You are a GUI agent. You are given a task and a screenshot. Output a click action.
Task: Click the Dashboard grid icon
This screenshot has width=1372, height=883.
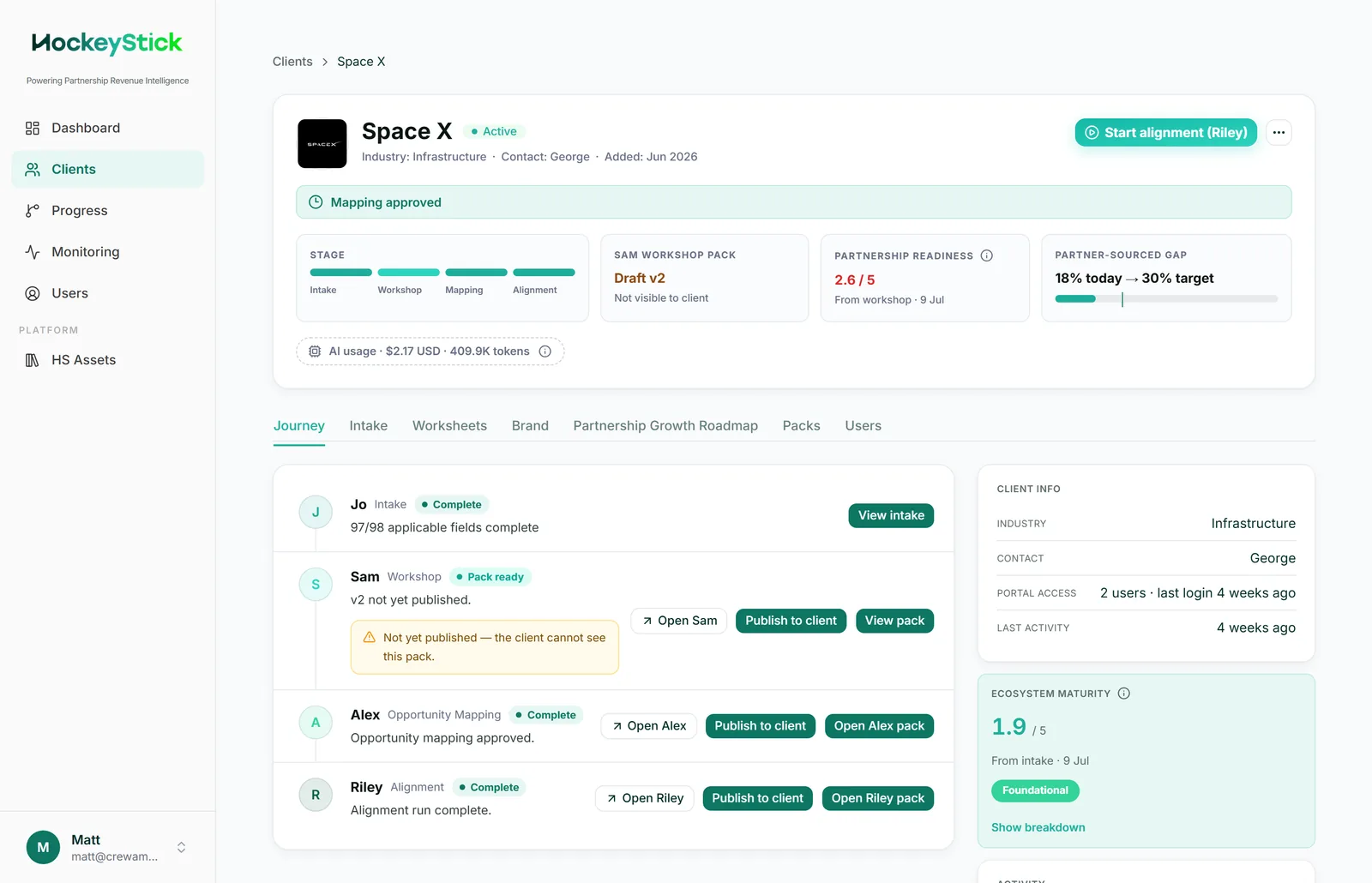point(33,128)
